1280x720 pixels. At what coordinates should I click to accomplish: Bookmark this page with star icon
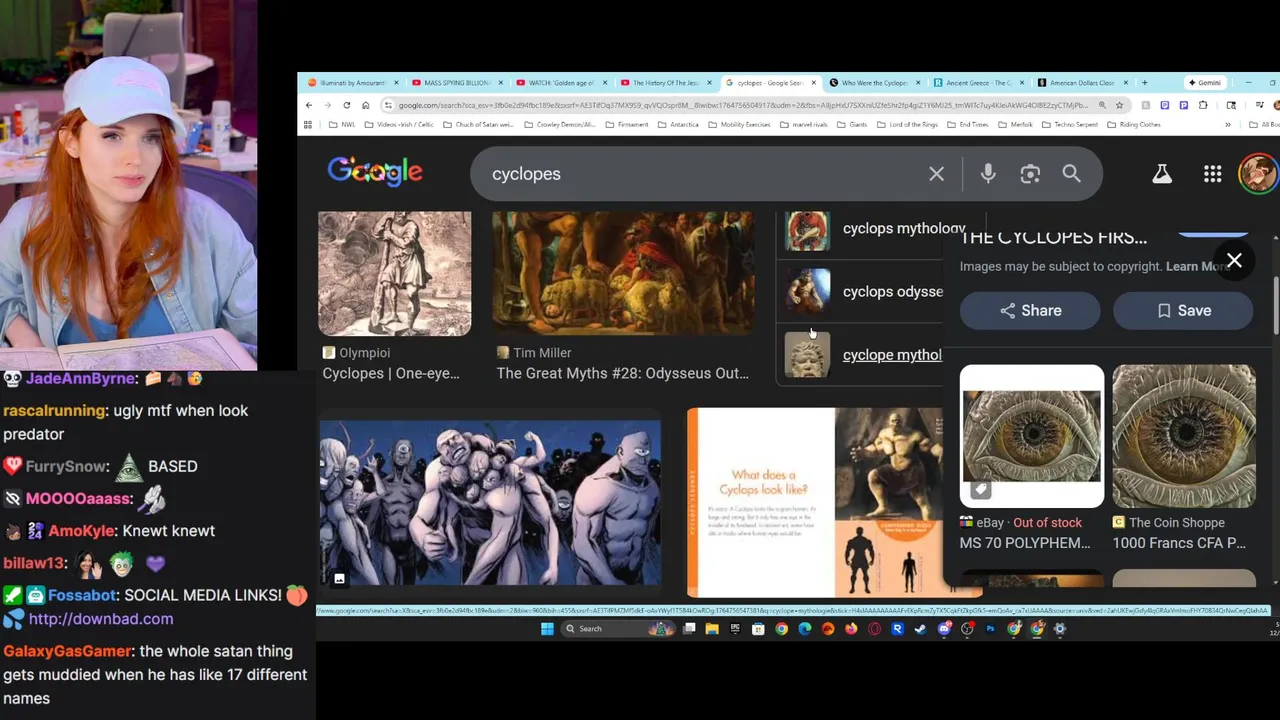point(1119,105)
